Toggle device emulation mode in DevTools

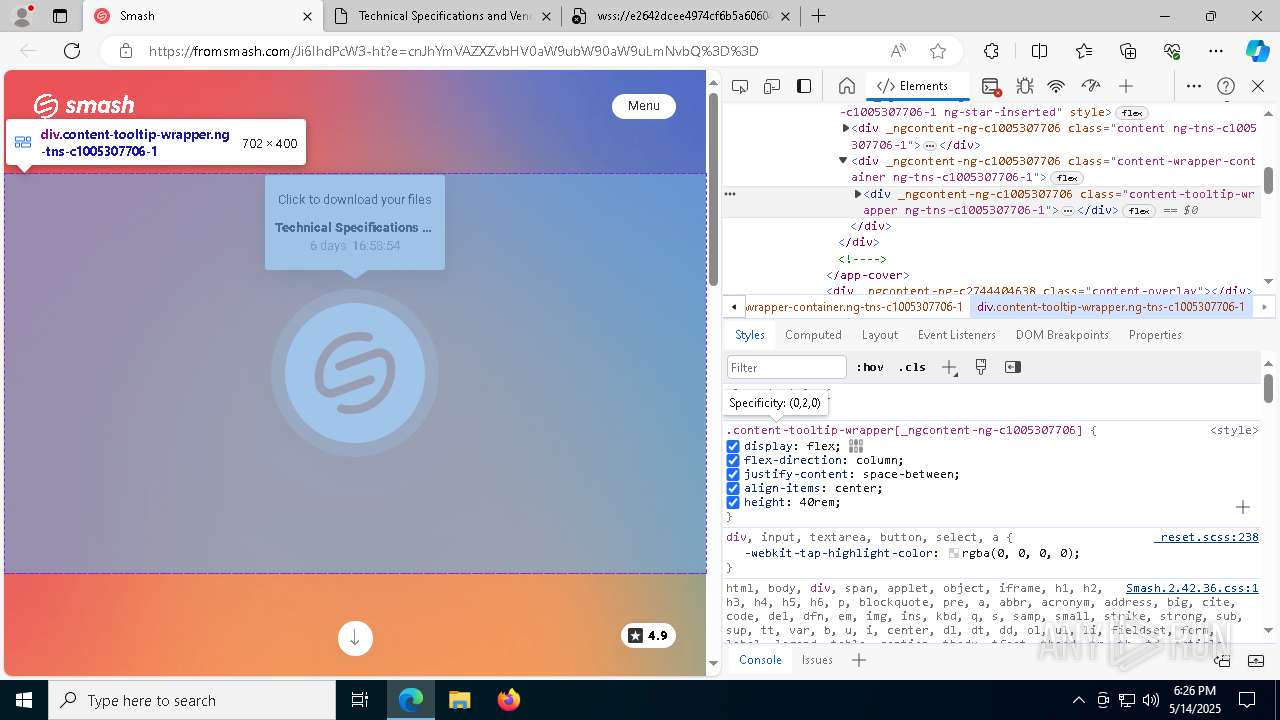point(772,86)
